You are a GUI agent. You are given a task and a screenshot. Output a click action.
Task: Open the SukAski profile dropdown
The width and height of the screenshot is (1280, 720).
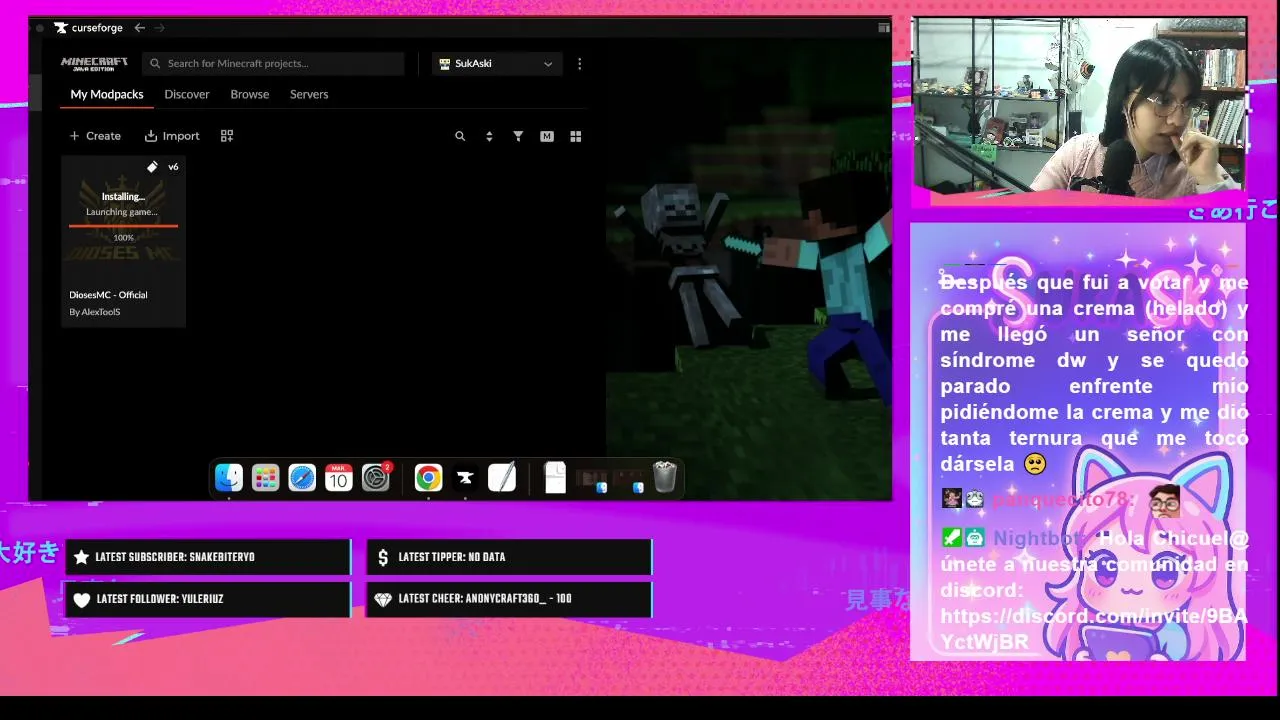coord(497,63)
